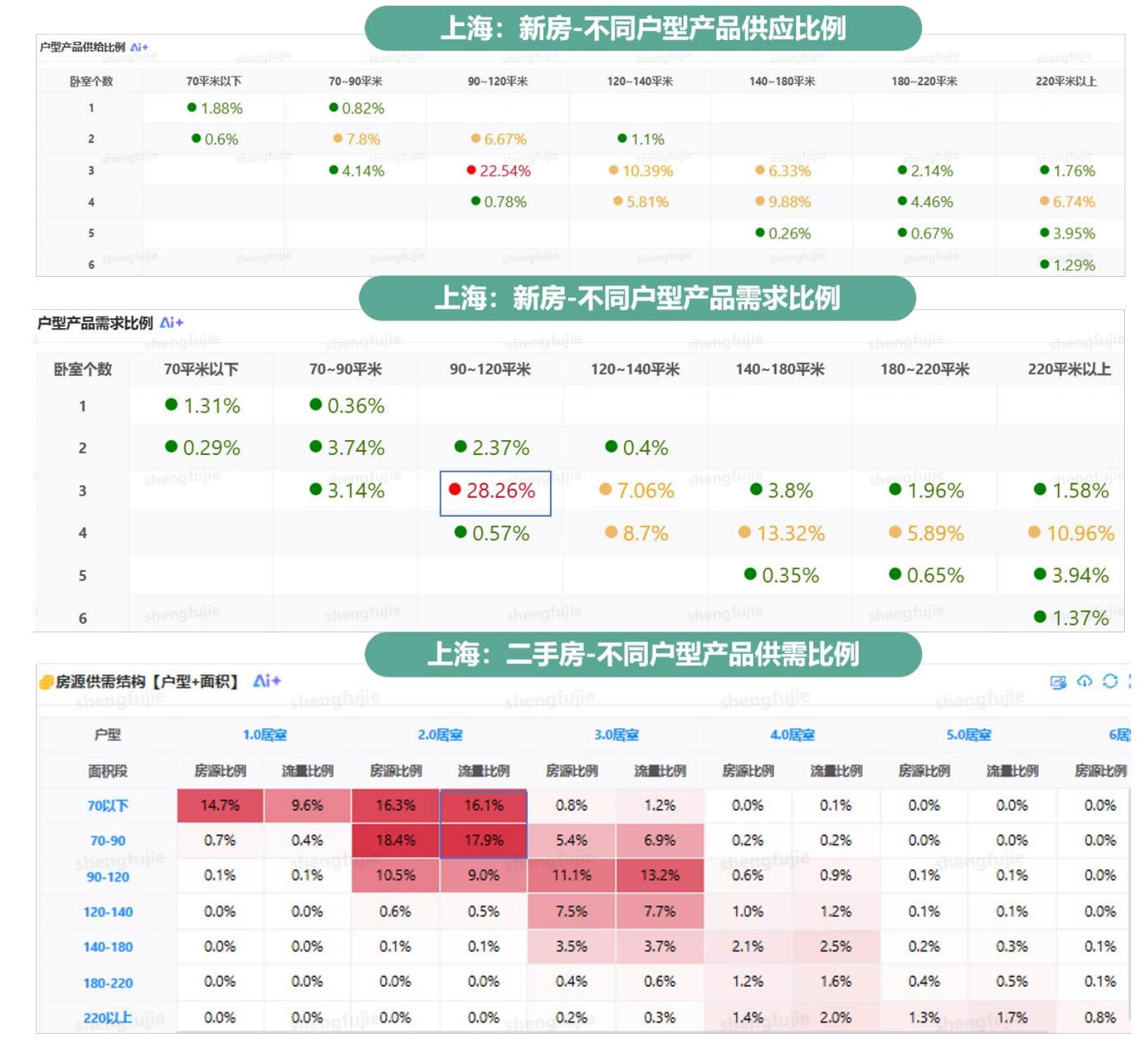
Task: Click the orange icon before 房源供需结构 title
Action: (46, 682)
